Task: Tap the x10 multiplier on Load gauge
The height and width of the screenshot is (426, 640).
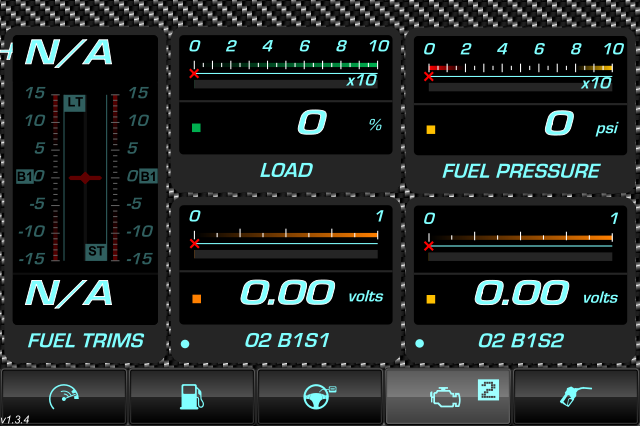Action: 362,80
